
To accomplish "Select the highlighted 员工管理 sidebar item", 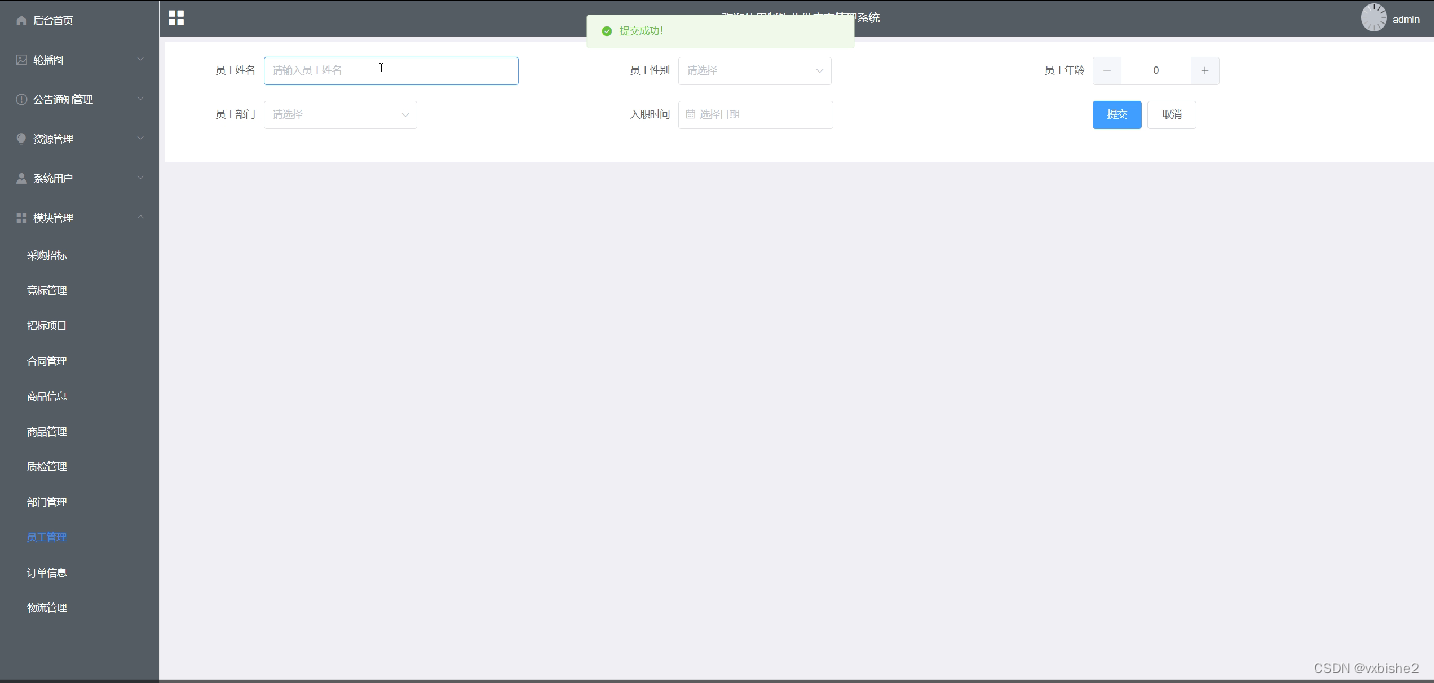I will [47, 537].
